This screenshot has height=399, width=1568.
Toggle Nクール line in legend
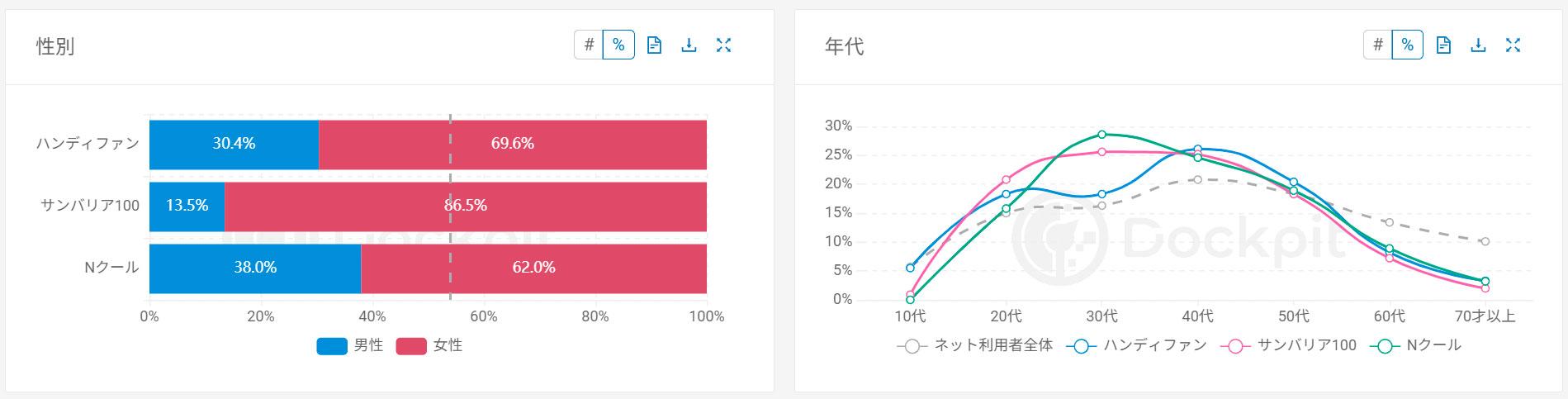tap(1416, 345)
